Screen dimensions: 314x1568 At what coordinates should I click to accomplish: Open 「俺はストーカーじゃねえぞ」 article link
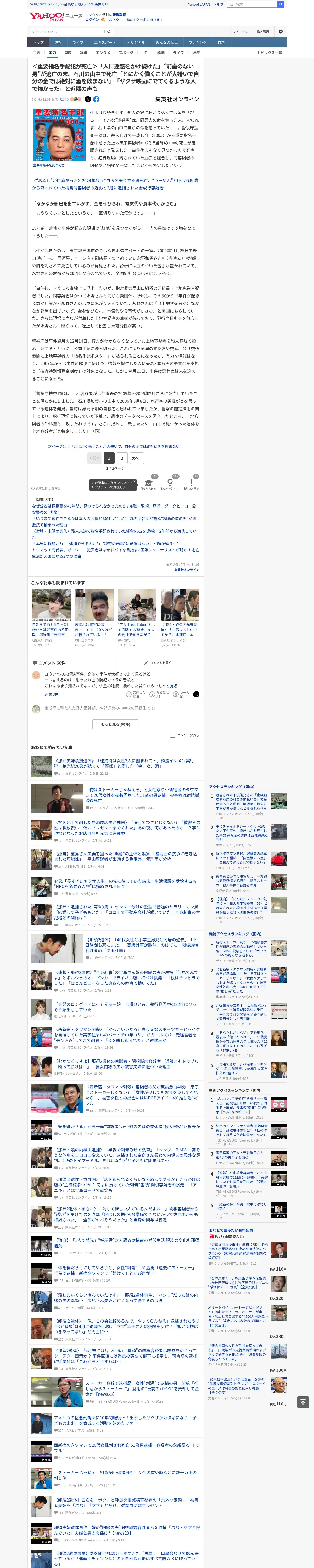pos(142,794)
